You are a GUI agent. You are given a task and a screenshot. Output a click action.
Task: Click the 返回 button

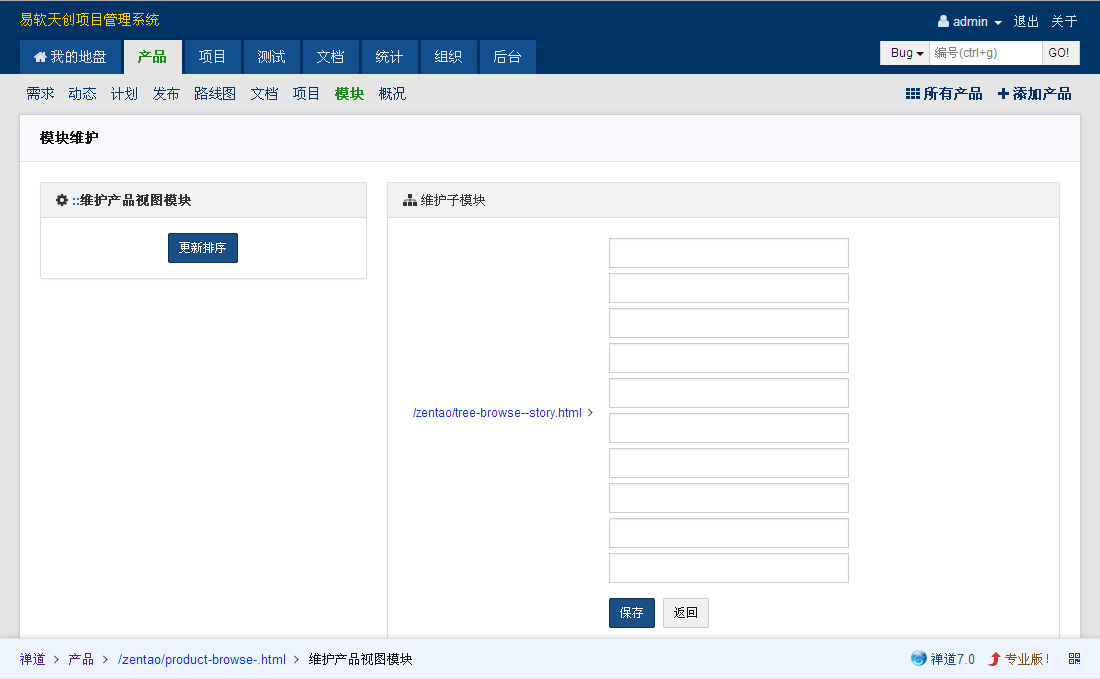tap(685, 612)
